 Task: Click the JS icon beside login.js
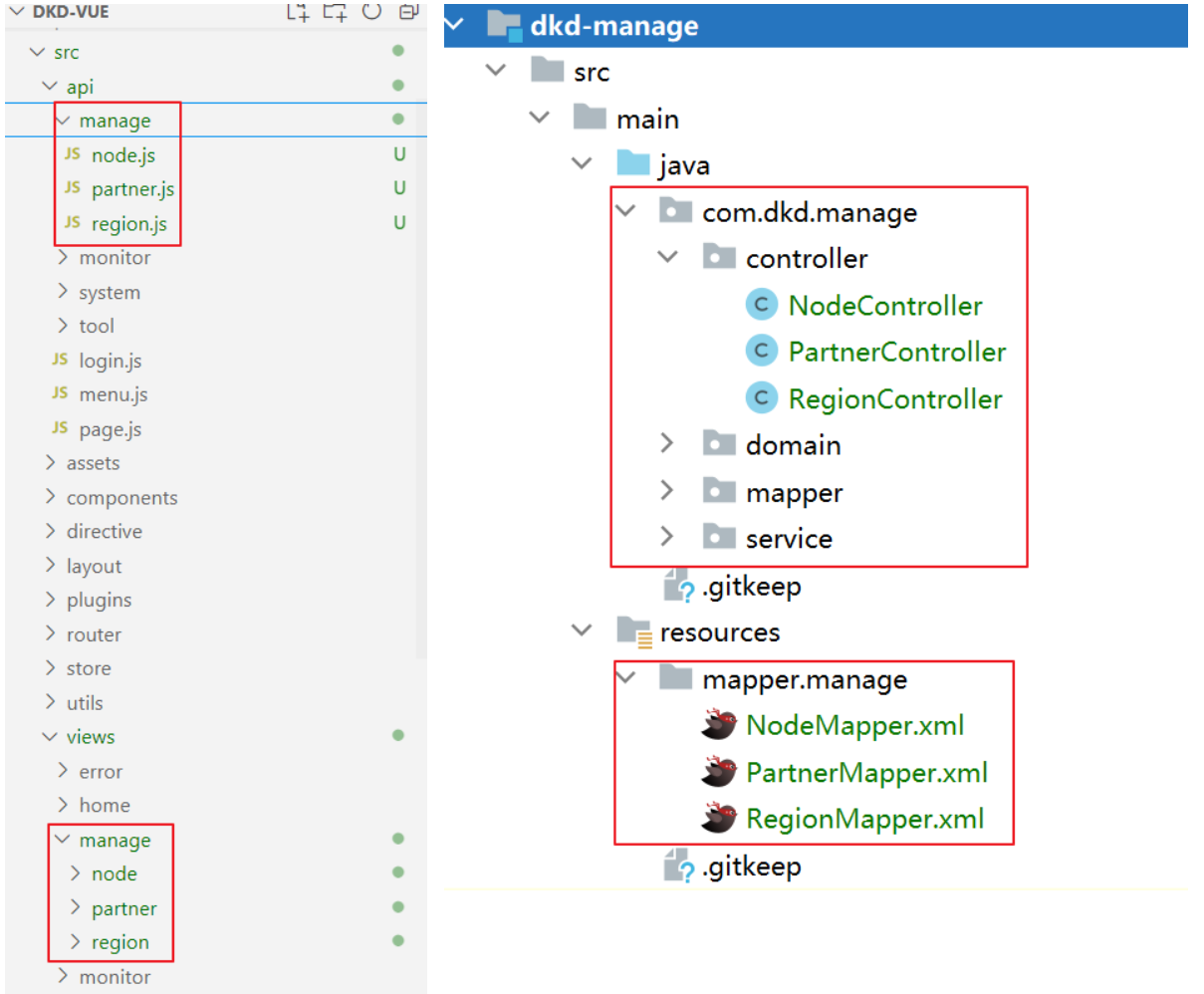[x=60, y=360]
